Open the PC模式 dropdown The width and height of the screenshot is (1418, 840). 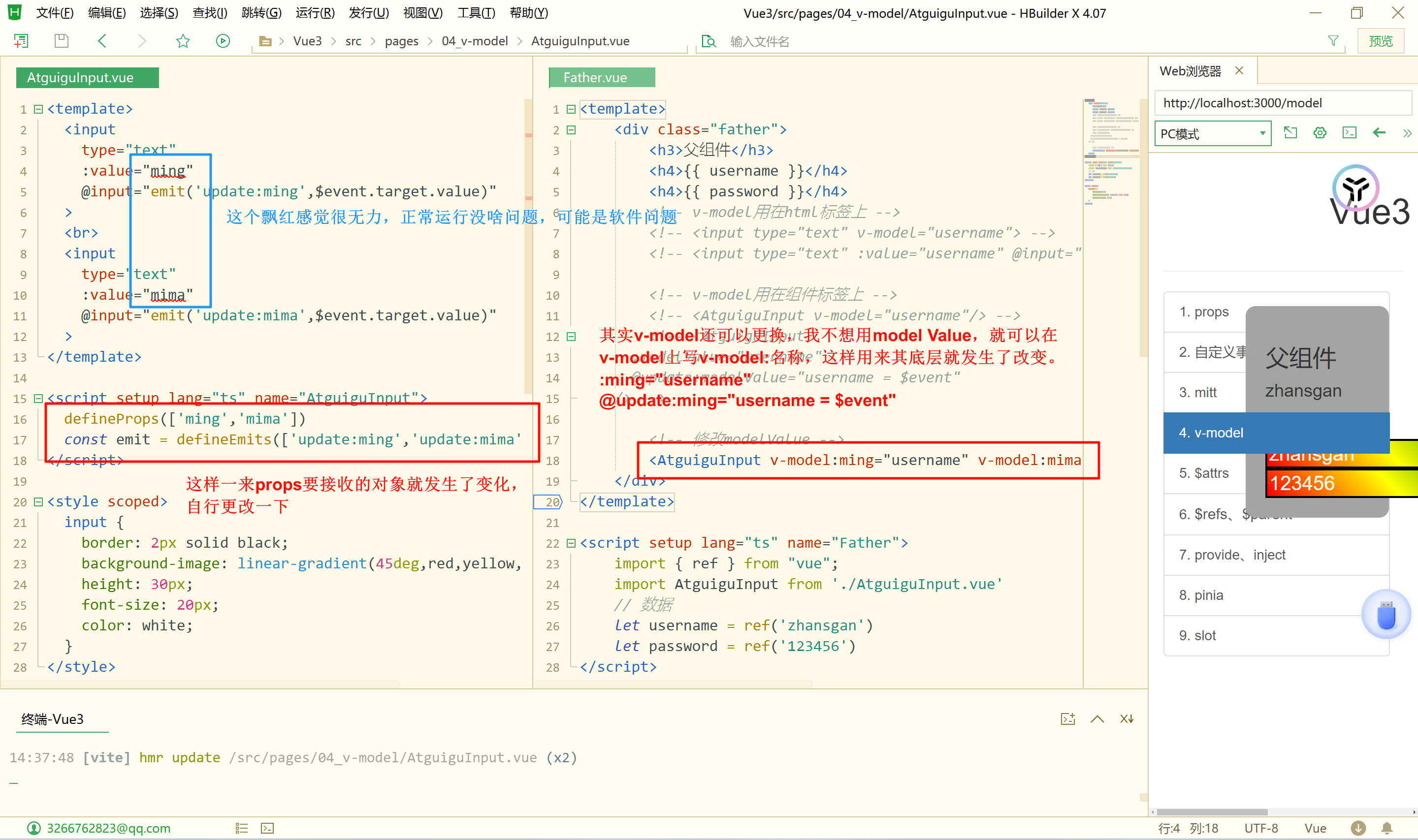pyautogui.click(x=1212, y=133)
